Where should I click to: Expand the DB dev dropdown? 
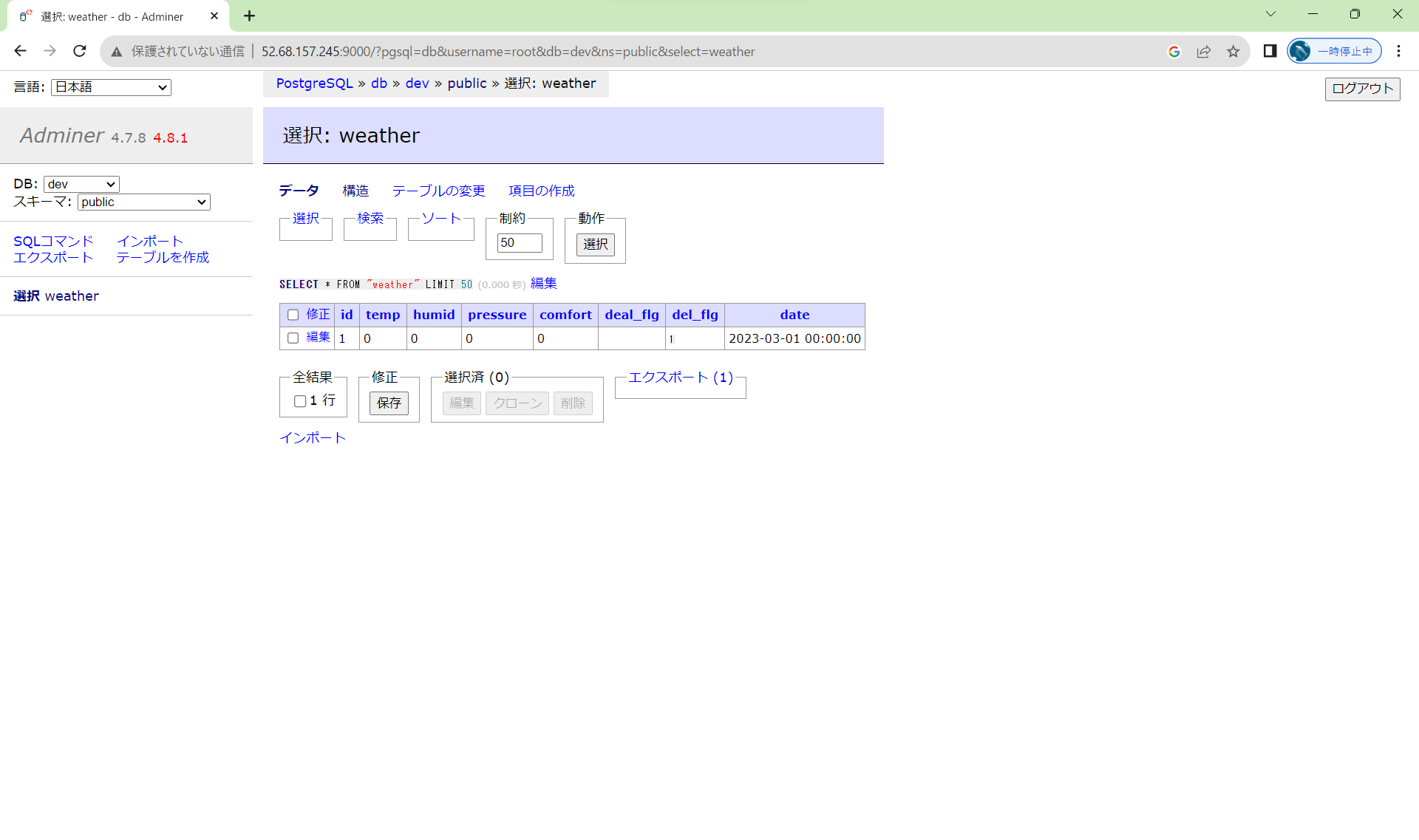pos(81,184)
